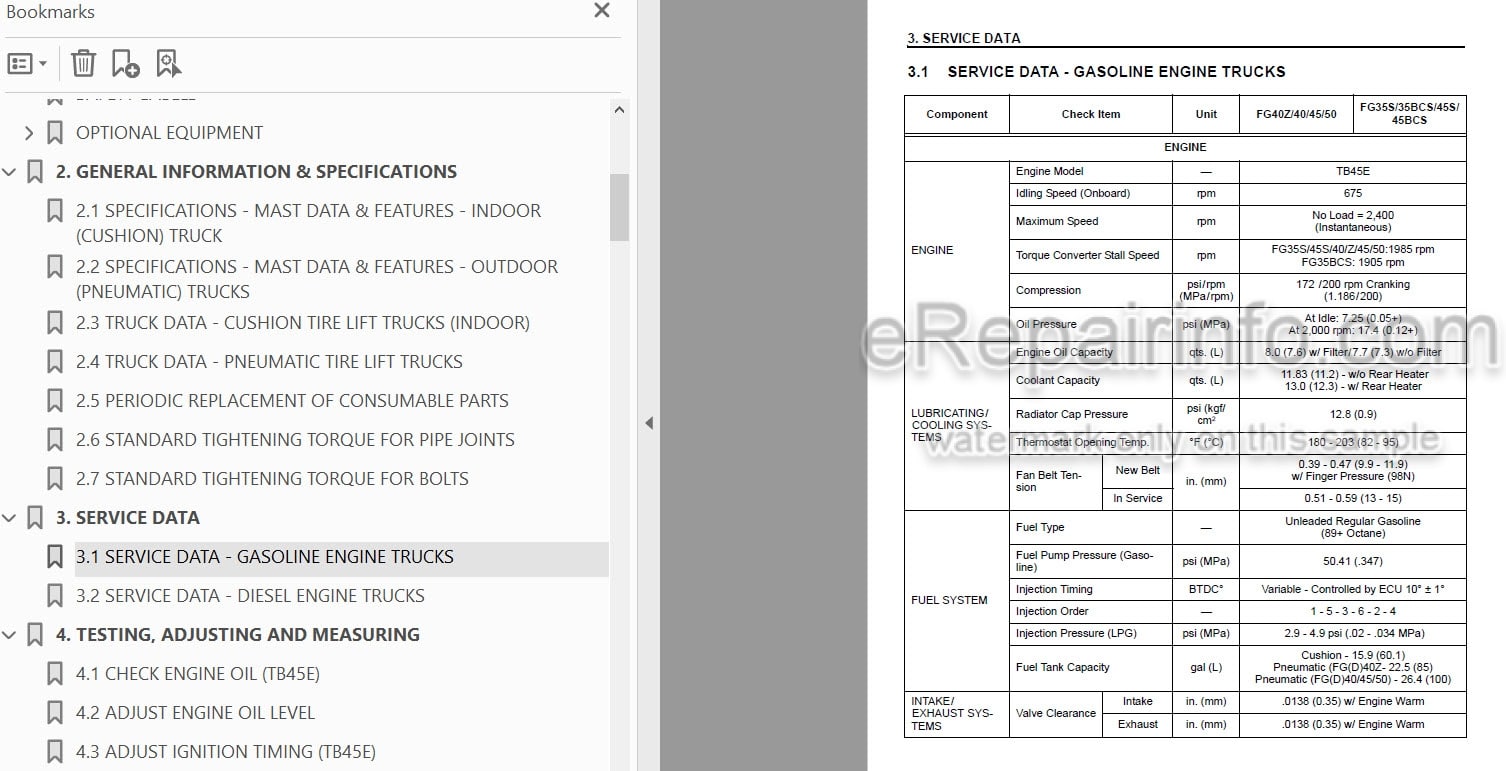Click the 'Component' table header
Viewport: 1506px width, 771px height.
(957, 114)
